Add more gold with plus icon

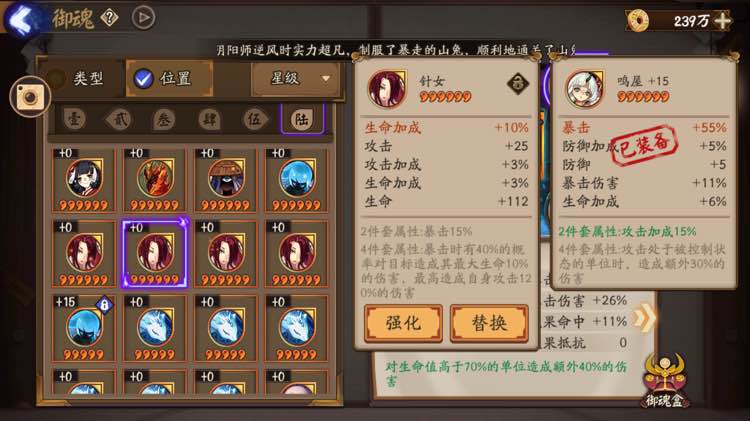click(x=722, y=21)
